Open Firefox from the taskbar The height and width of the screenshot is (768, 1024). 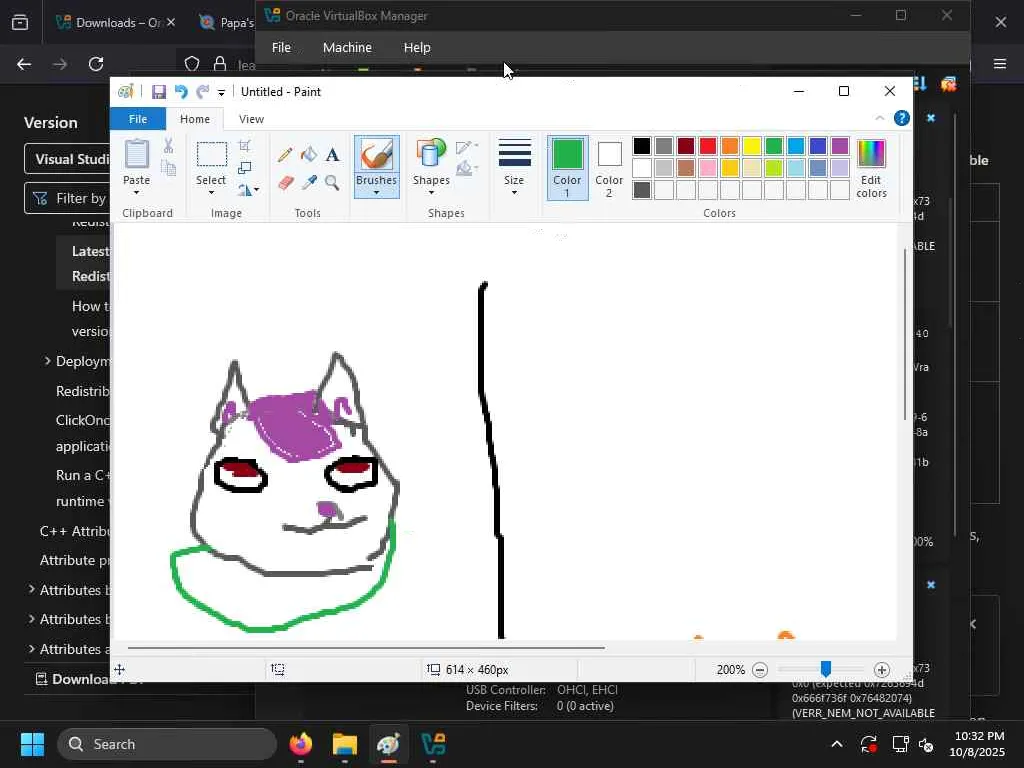coord(301,744)
